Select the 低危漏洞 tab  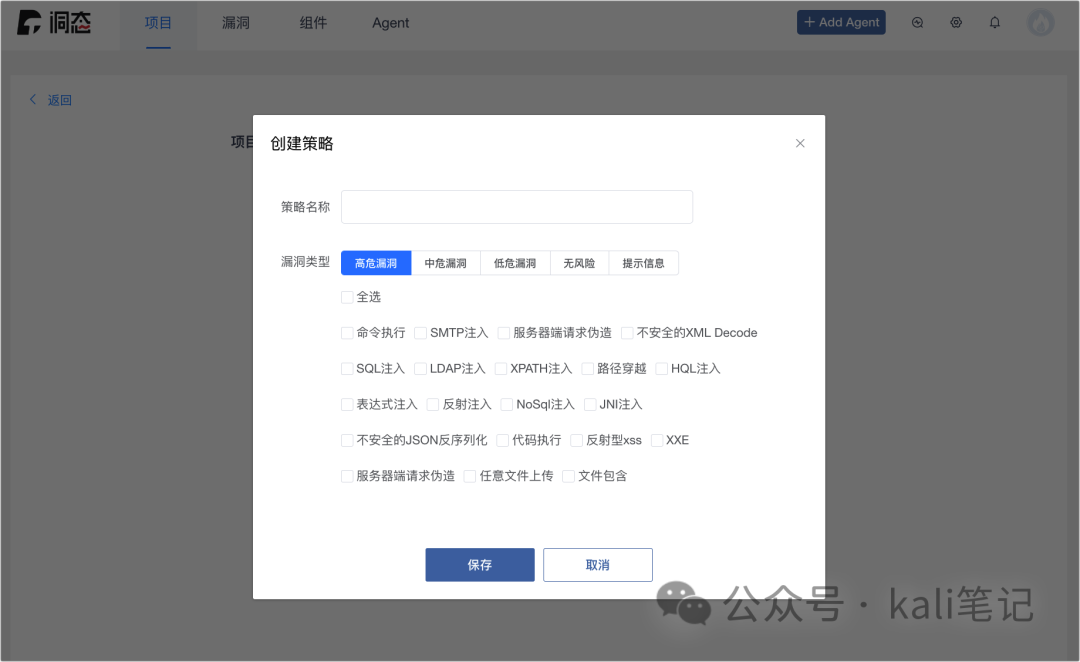tap(515, 263)
